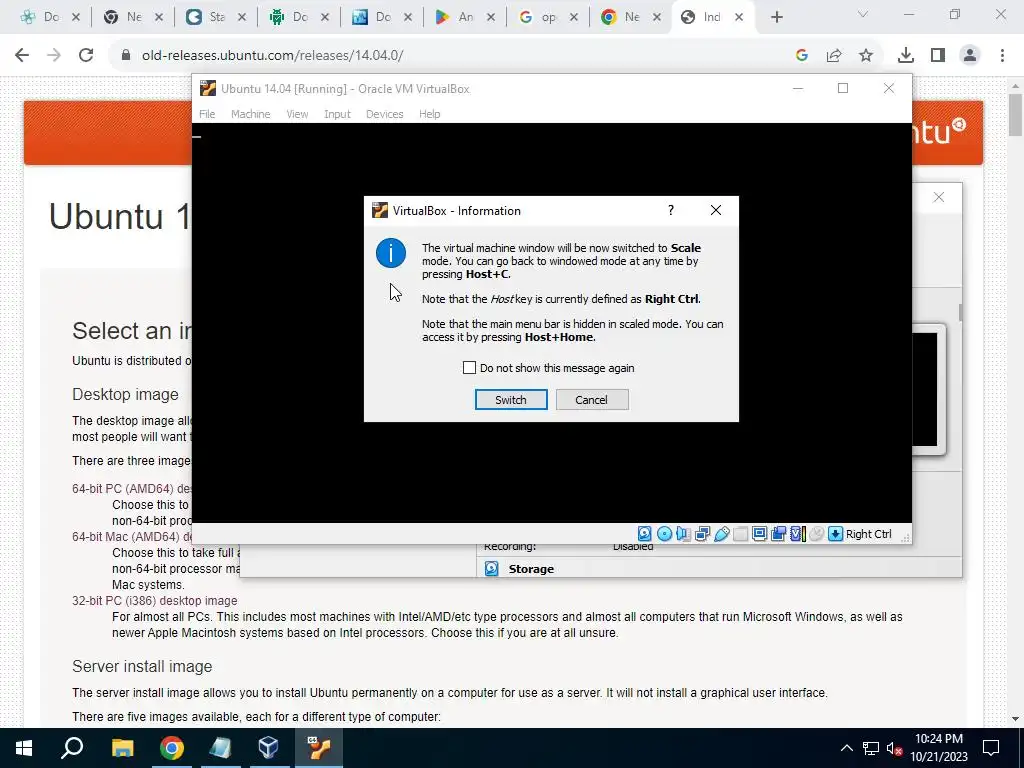Click muted volume icon in system tray
The height and width of the screenshot is (768, 1024).
[894, 748]
